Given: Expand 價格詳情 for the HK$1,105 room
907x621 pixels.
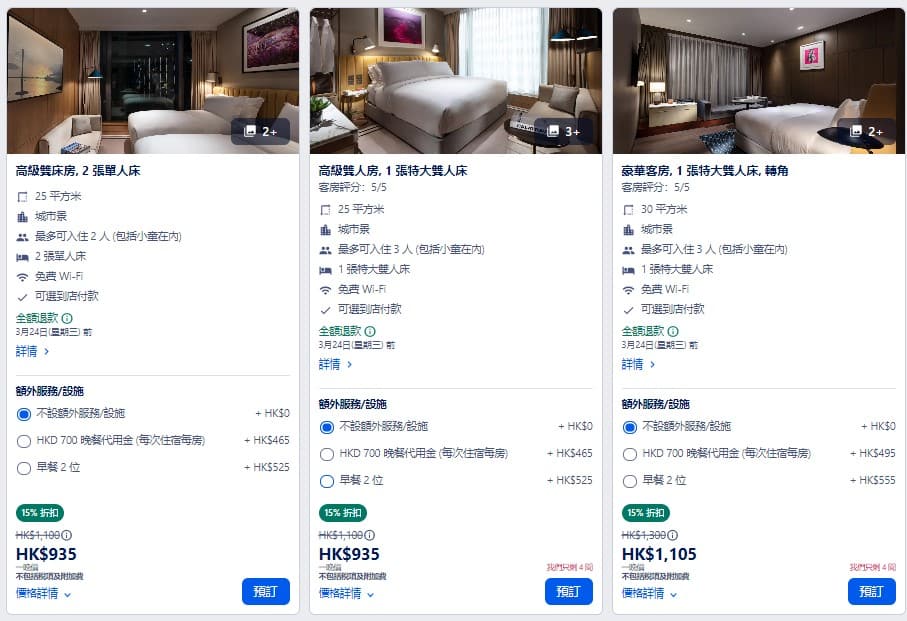Looking at the screenshot, I should click(649, 593).
